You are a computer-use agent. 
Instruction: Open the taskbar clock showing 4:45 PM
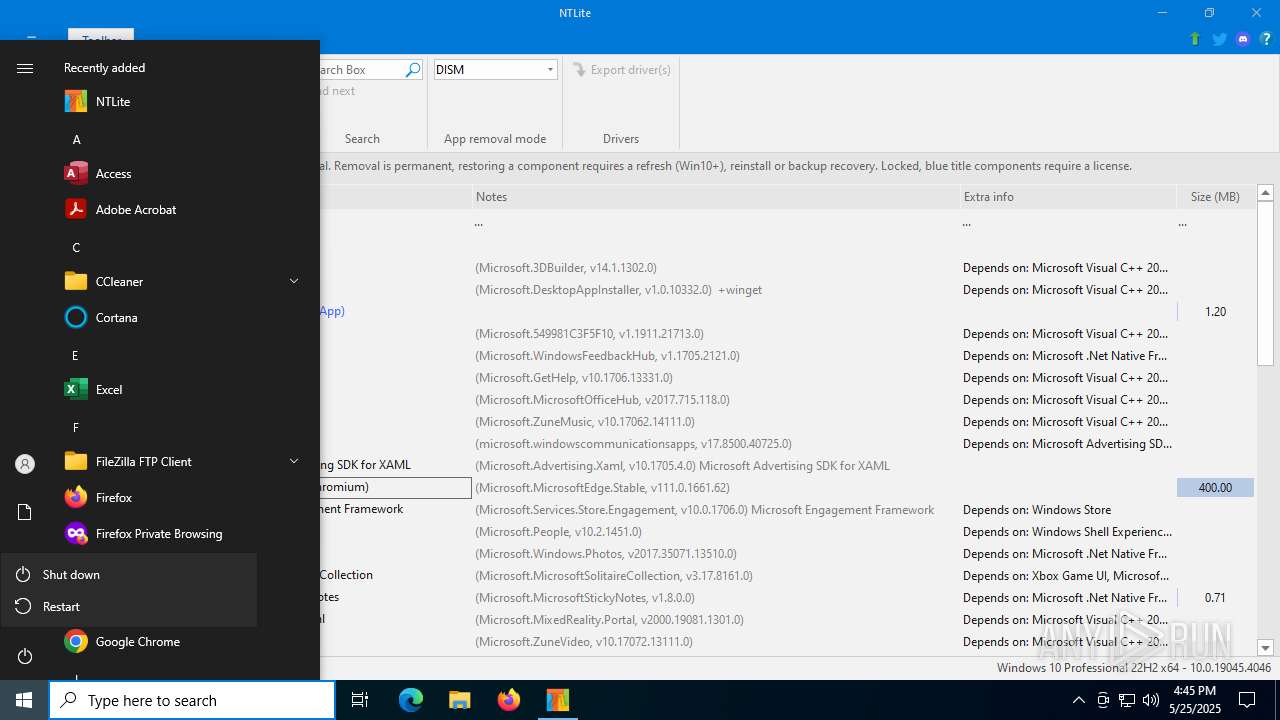click(1194, 700)
